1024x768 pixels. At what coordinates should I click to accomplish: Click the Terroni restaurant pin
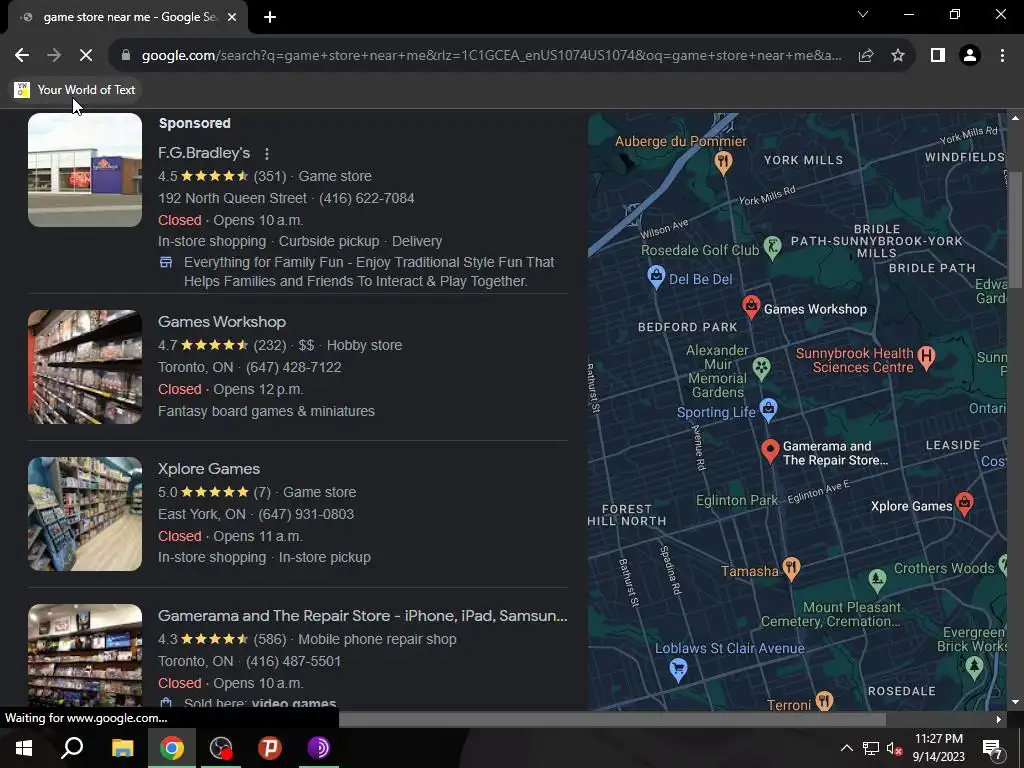(824, 701)
